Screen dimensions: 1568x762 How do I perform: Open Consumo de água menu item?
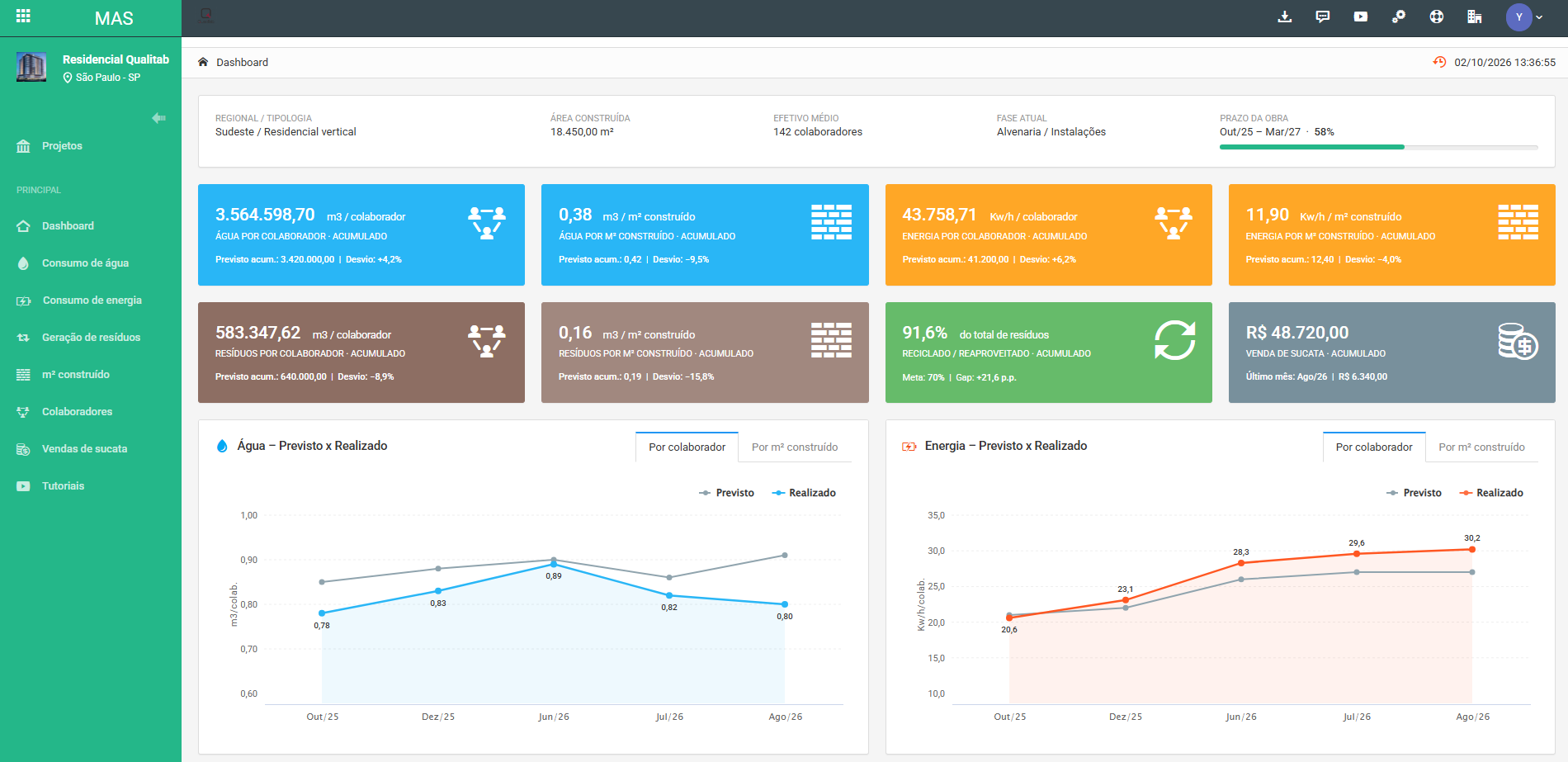click(91, 263)
